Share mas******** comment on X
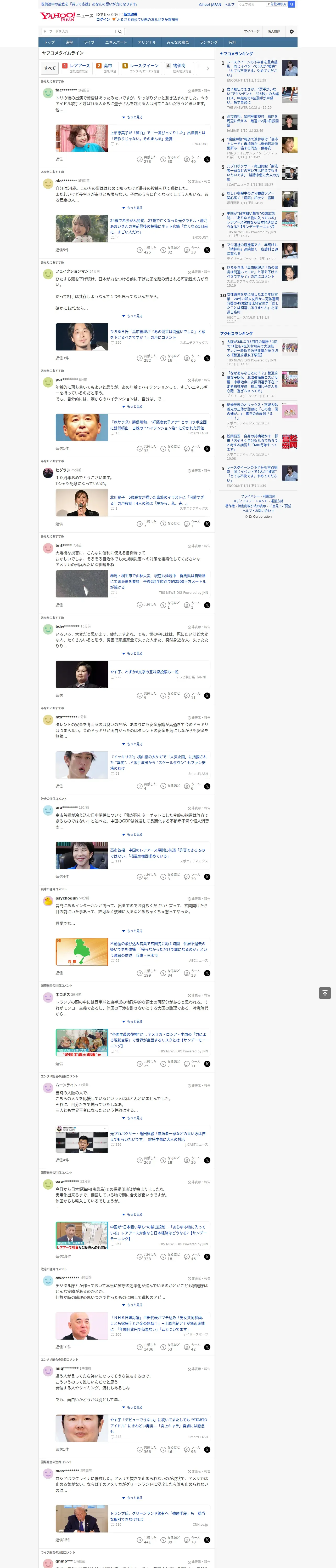Screen dimensions: 336x1568 pyautogui.click(x=207, y=1540)
